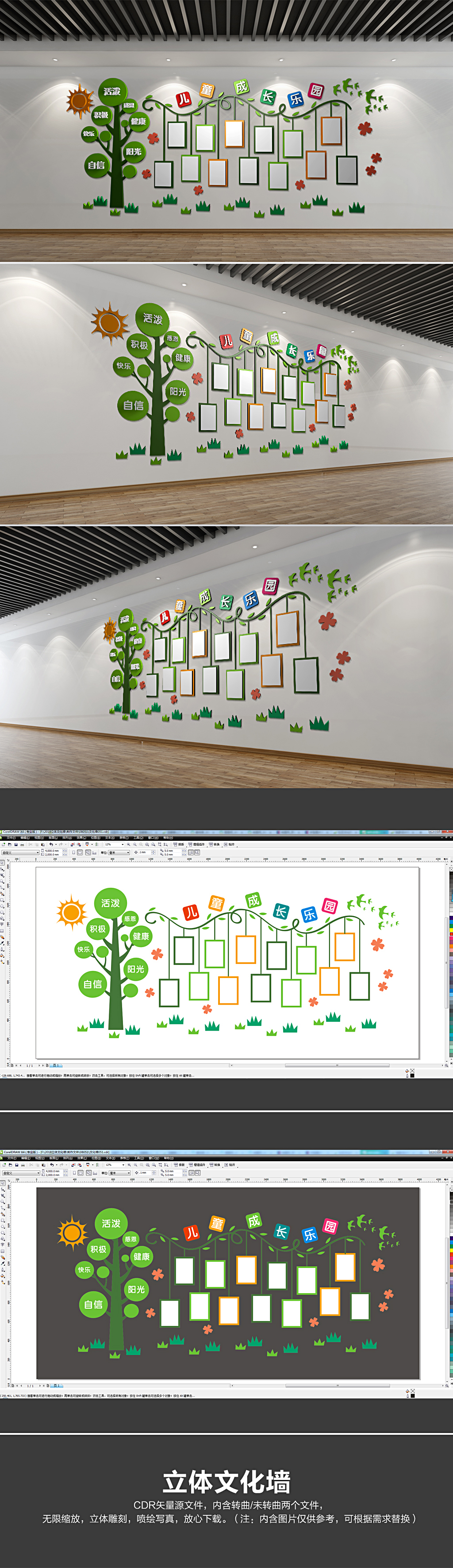Open 视图 menu in upper CorelDRAW window

coord(39,838)
